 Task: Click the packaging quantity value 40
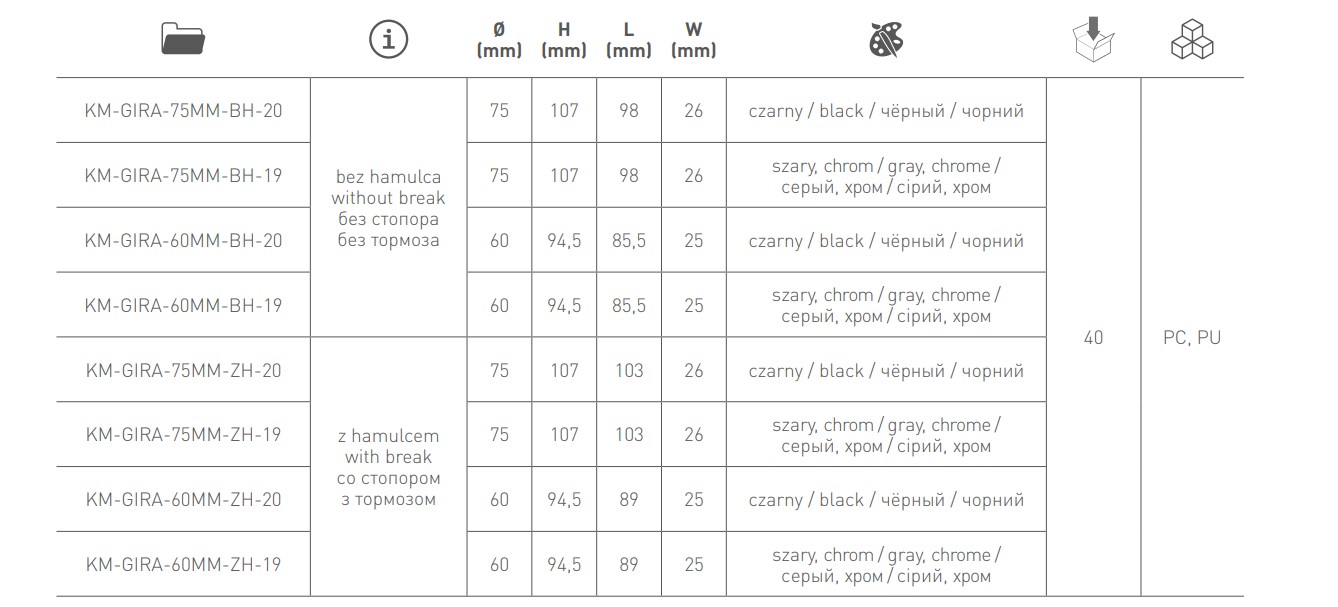click(1093, 338)
